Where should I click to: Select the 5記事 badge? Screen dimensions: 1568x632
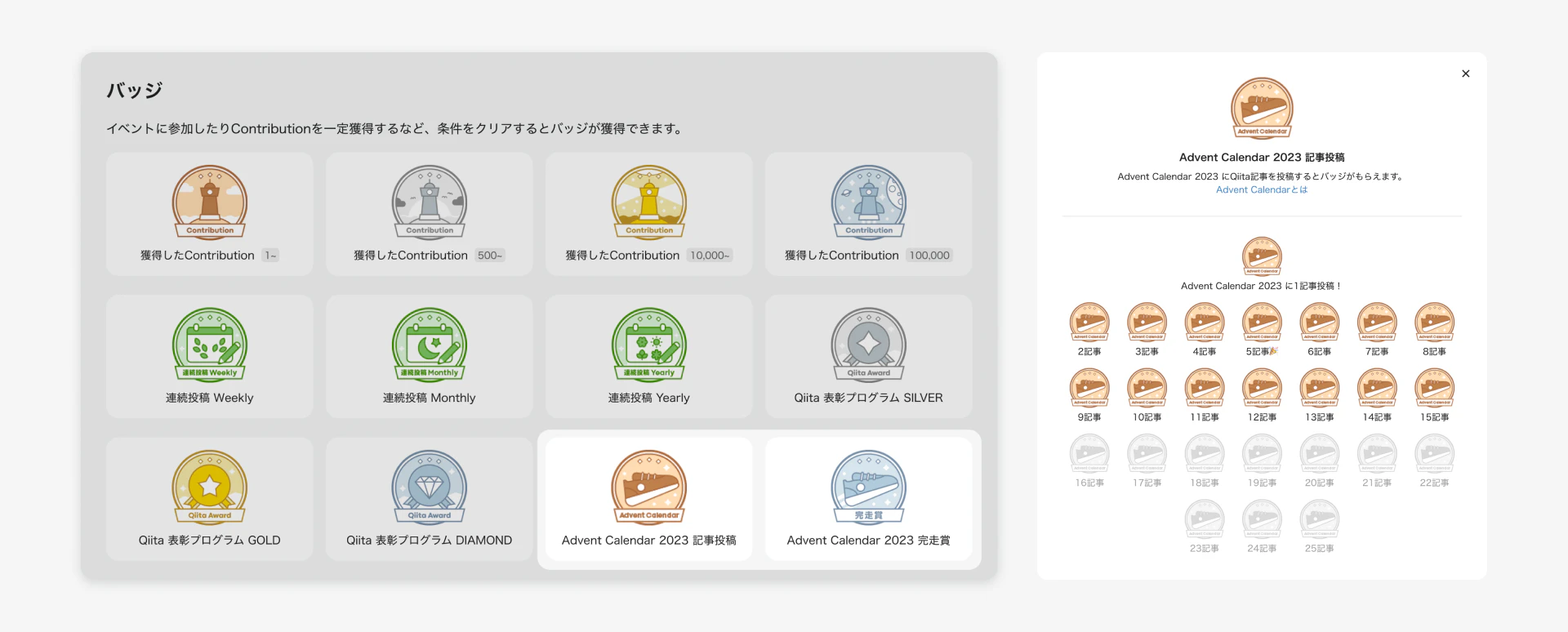[x=1262, y=323]
